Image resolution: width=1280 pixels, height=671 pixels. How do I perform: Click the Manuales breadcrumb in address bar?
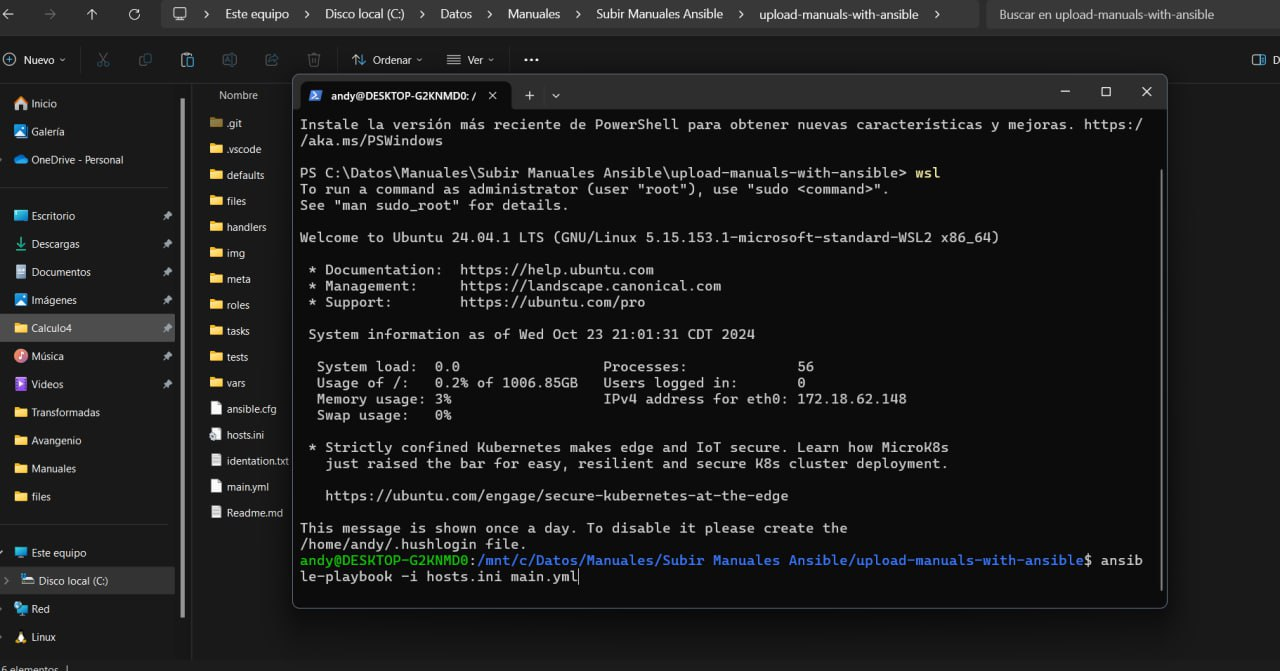point(533,14)
